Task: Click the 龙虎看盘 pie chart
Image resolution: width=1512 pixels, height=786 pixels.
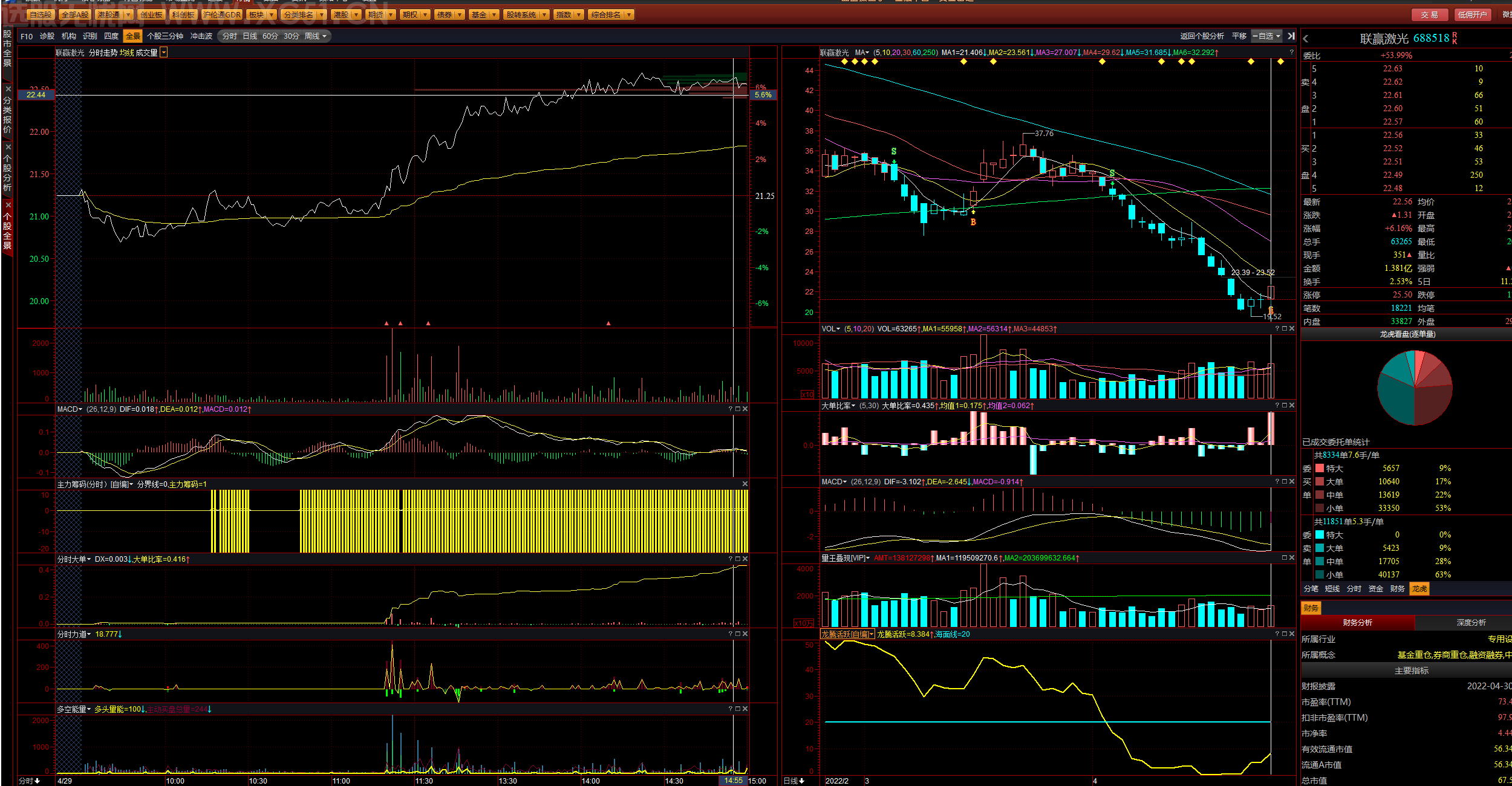Action: click(1415, 388)
